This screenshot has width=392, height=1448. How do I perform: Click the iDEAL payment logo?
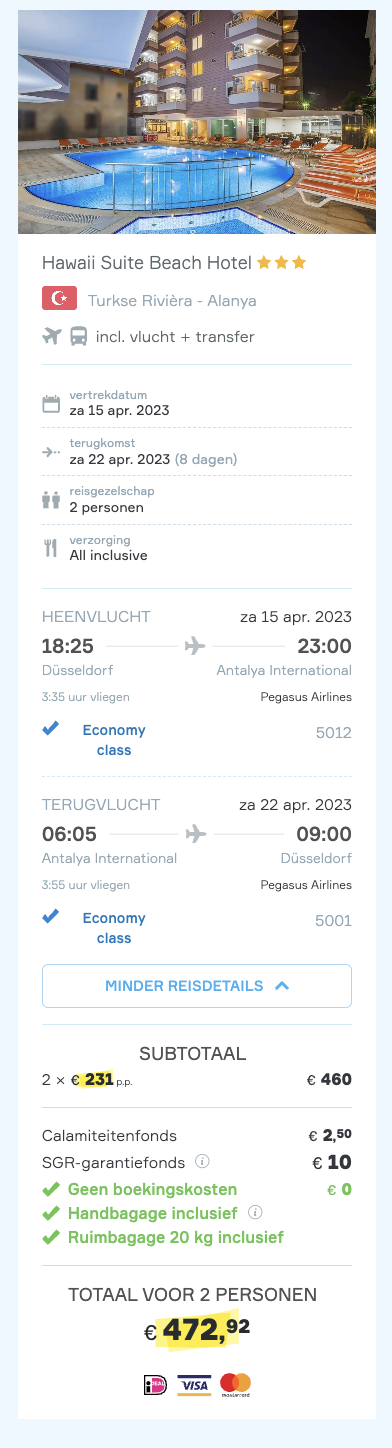coord(155,1385)
